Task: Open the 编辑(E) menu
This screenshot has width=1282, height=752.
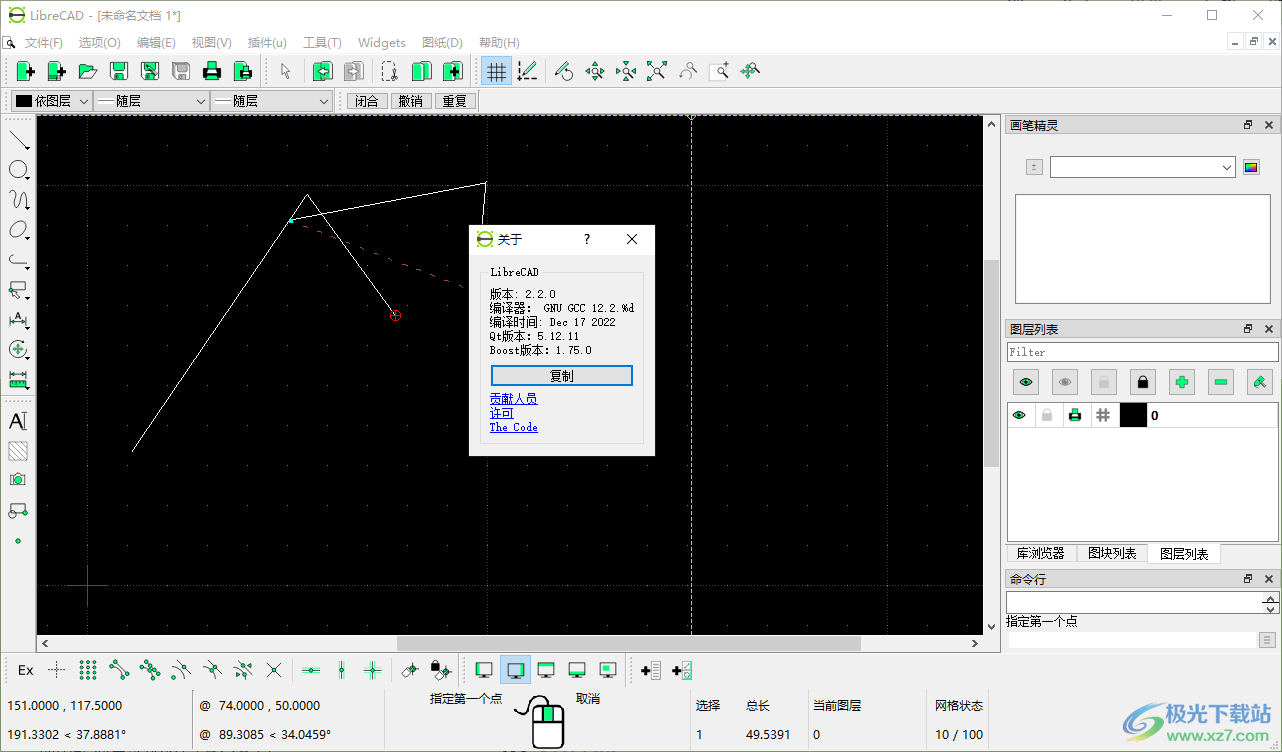Action: (x=156, y=43)
